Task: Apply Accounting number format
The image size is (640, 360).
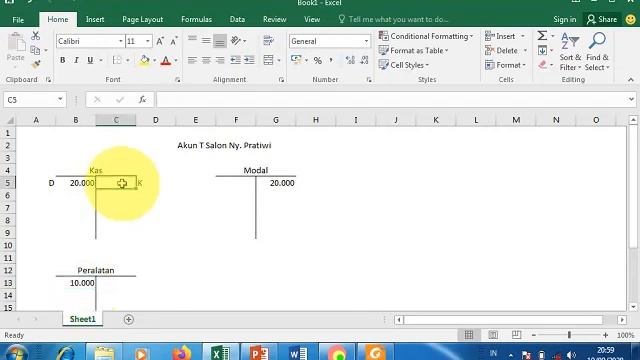Action: click(x=296, y=60)
